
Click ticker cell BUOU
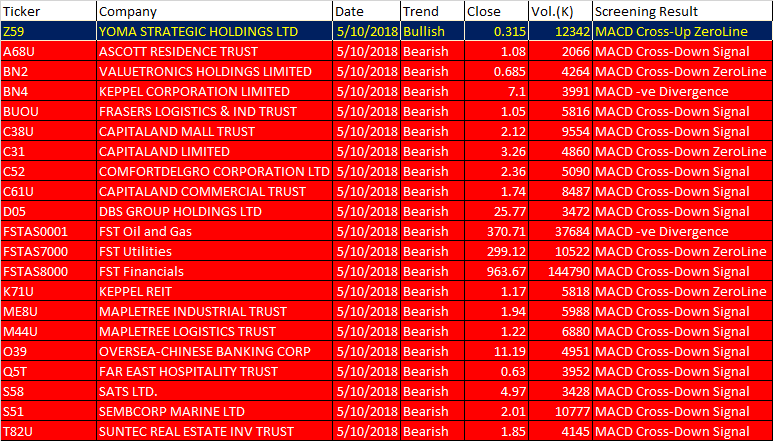tap(48, 111)
